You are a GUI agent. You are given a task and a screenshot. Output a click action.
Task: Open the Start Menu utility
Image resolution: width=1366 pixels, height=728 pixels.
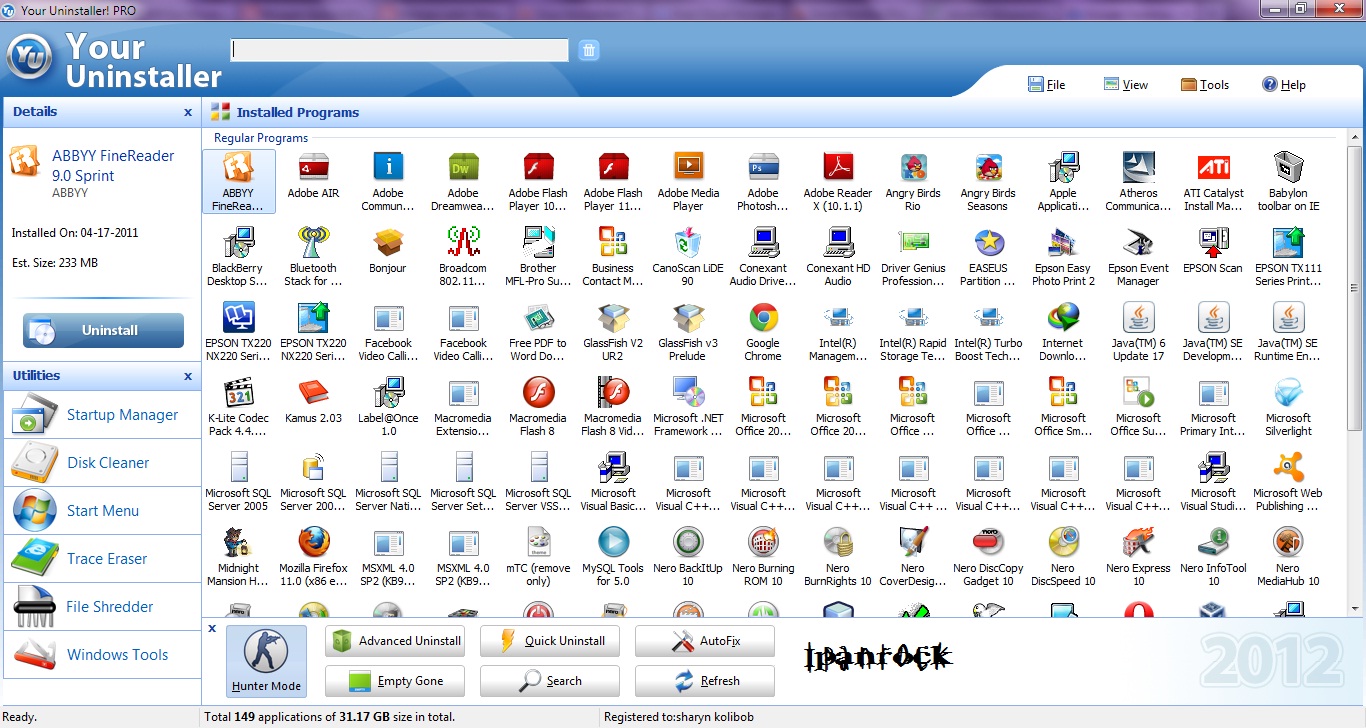[101, 511]
